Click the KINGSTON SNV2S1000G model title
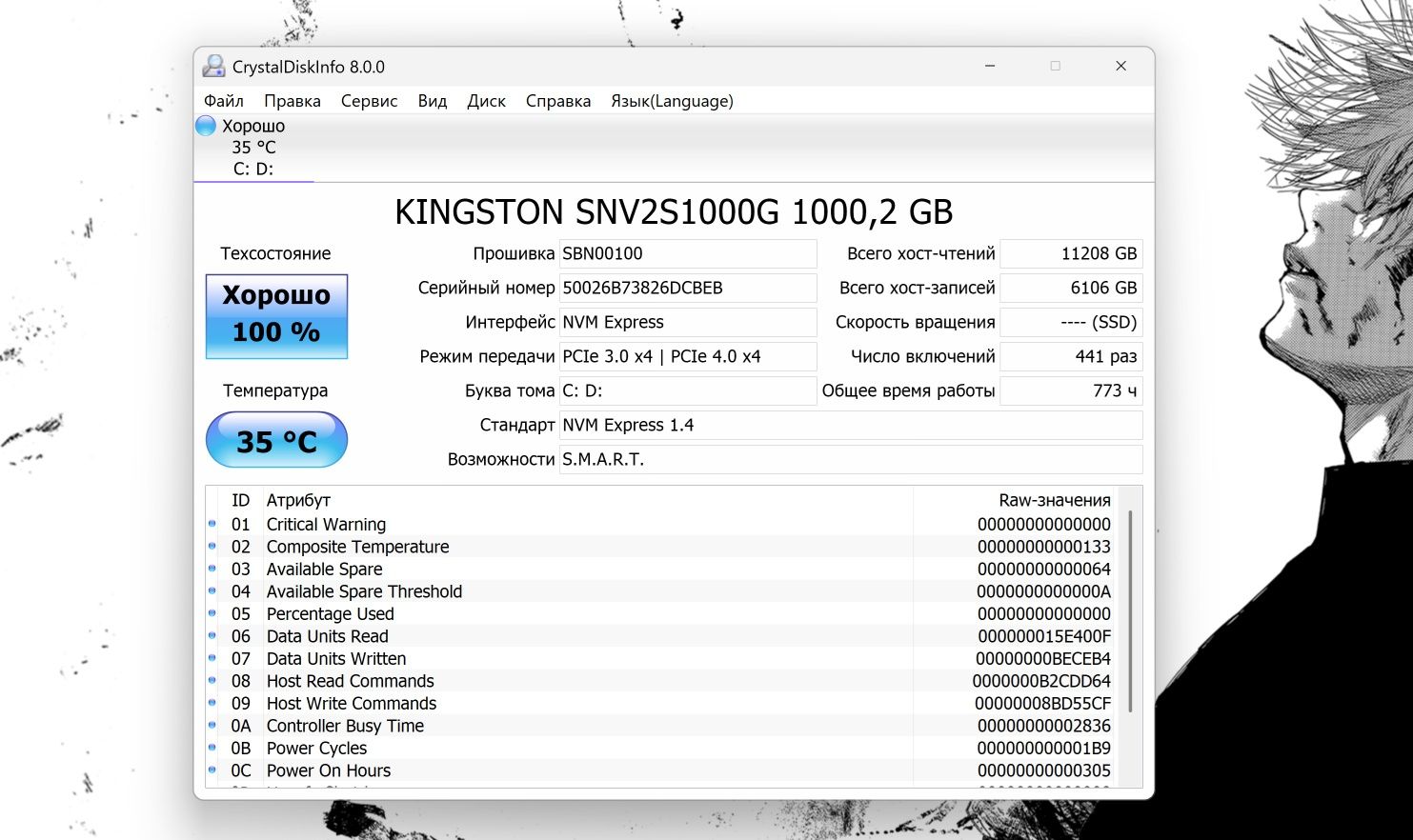 [674, 211]
